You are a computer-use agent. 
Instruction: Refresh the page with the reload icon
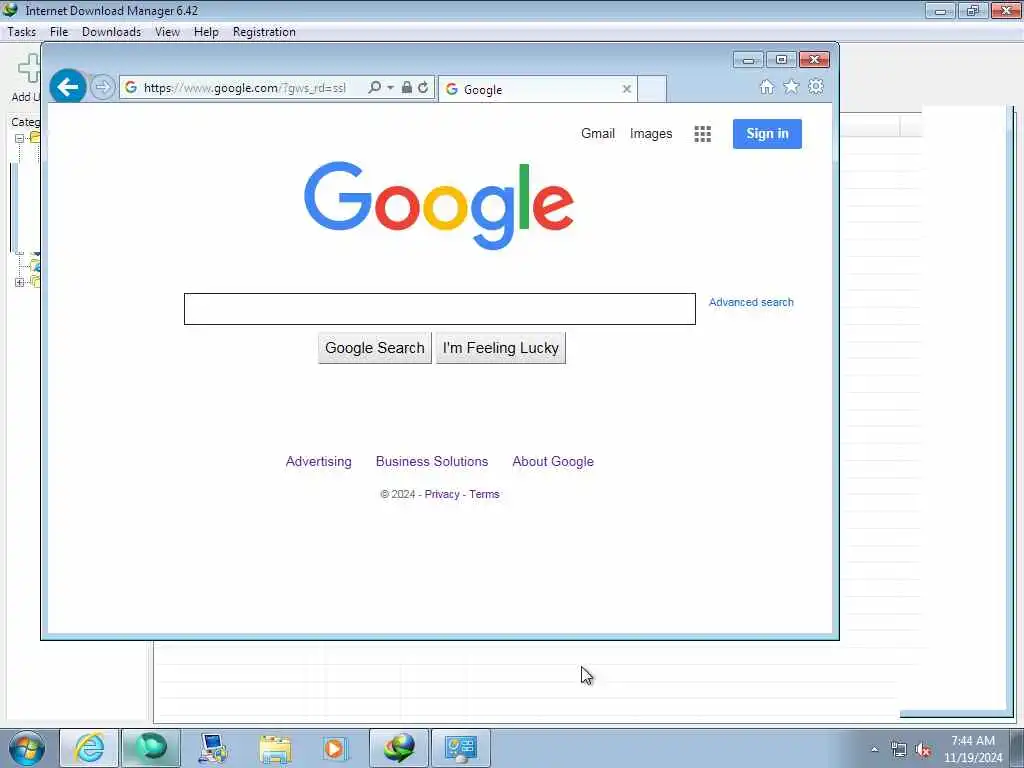click(x=423, y=87)
